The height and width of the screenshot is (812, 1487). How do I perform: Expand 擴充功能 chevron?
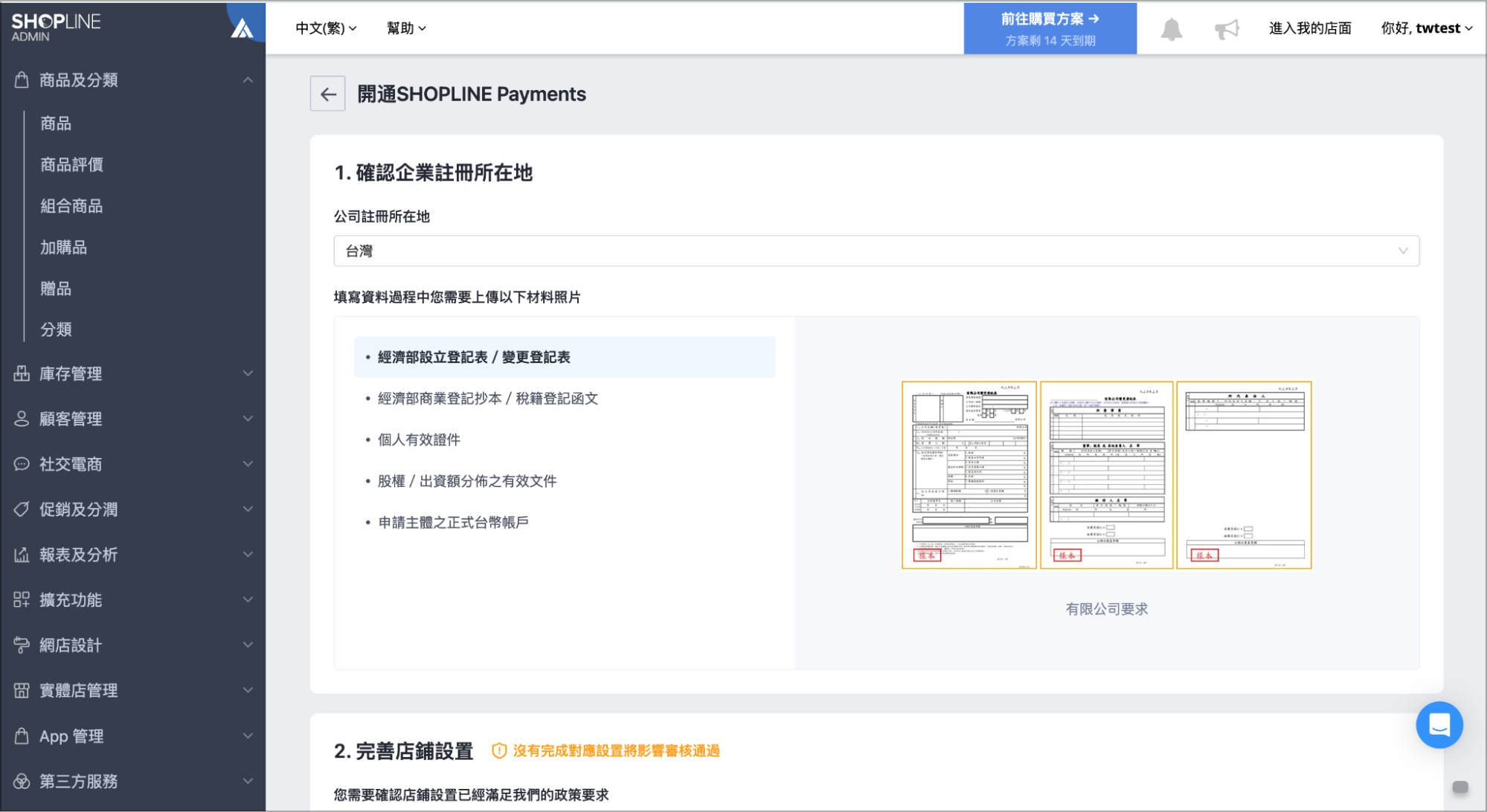coord(248,599)
